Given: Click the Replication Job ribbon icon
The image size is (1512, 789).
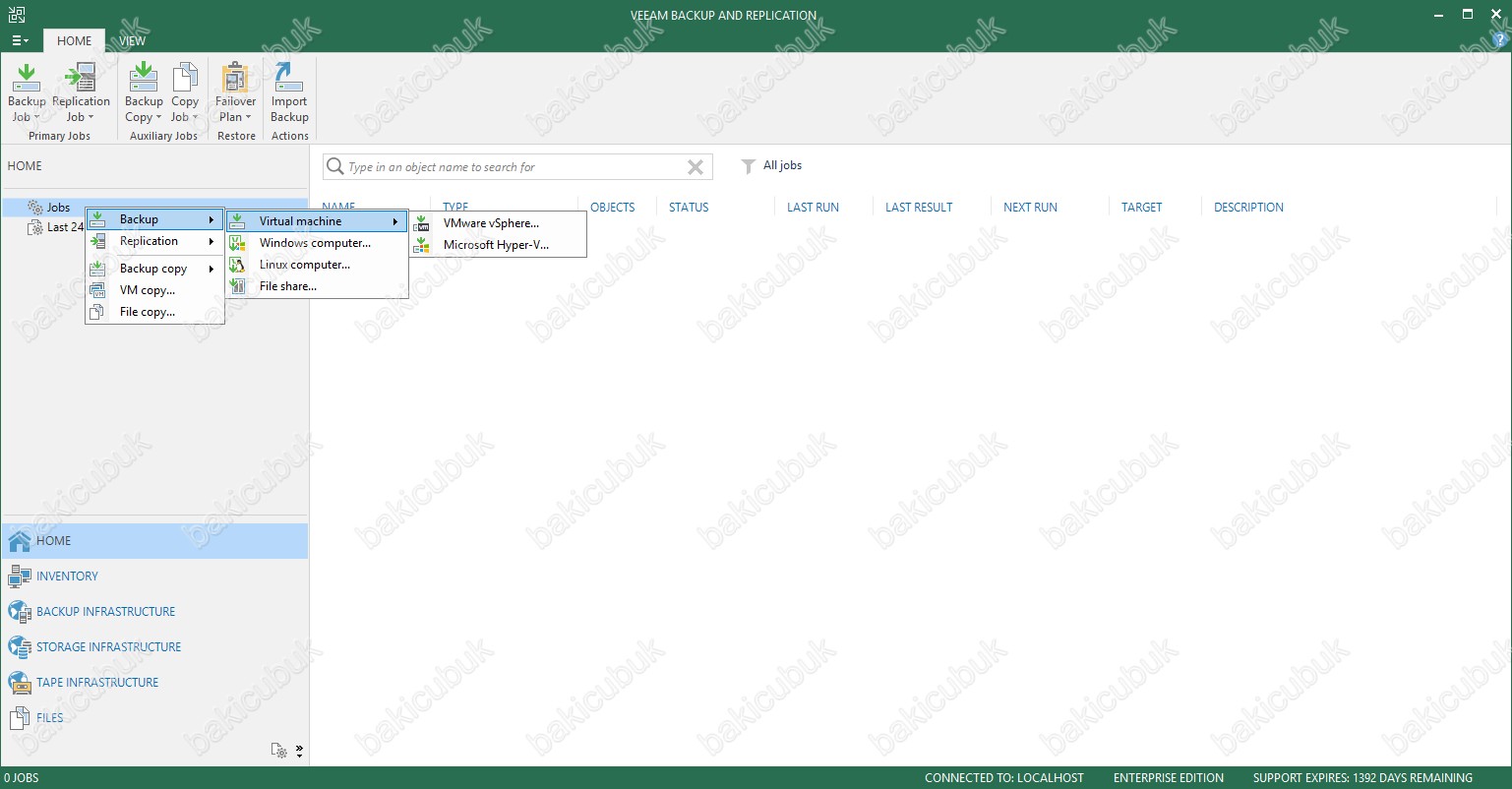Looking at the screenshot, I should pos(81,78).
